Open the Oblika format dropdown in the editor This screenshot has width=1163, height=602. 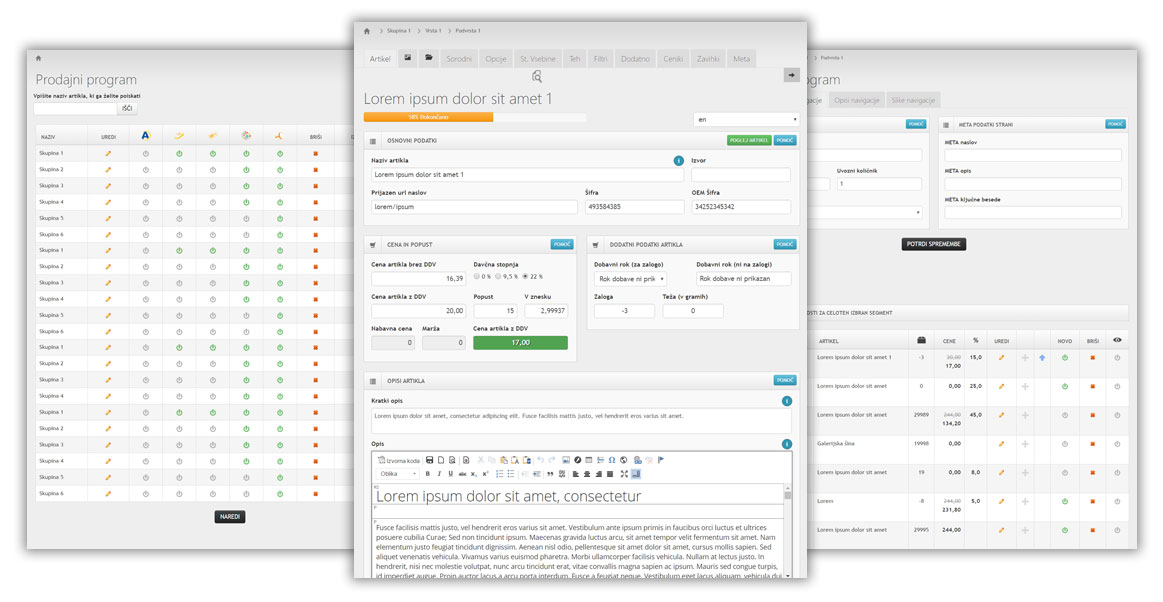398,474
